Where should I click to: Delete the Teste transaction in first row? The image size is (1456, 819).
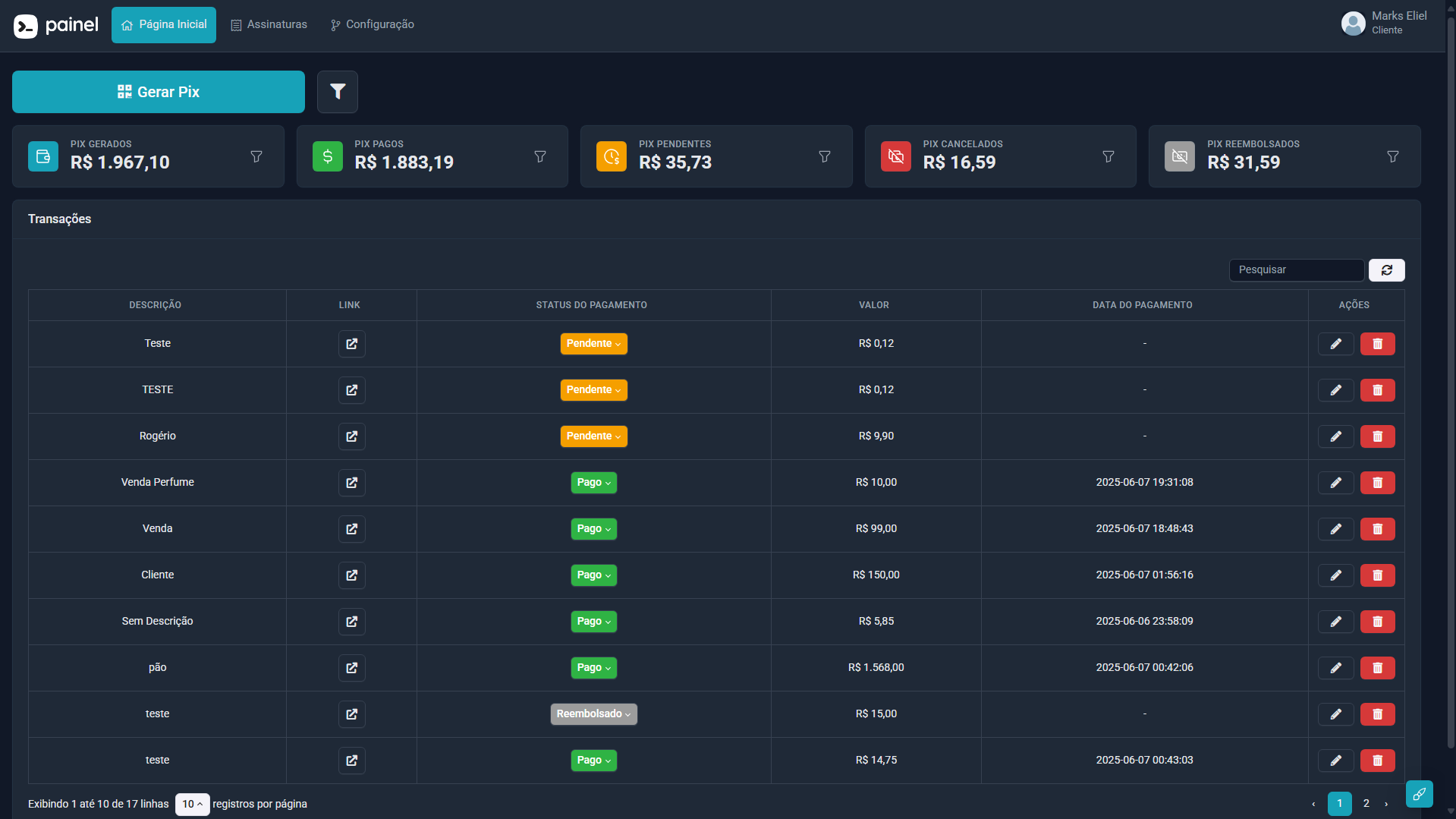click(x=1377, y=344)
